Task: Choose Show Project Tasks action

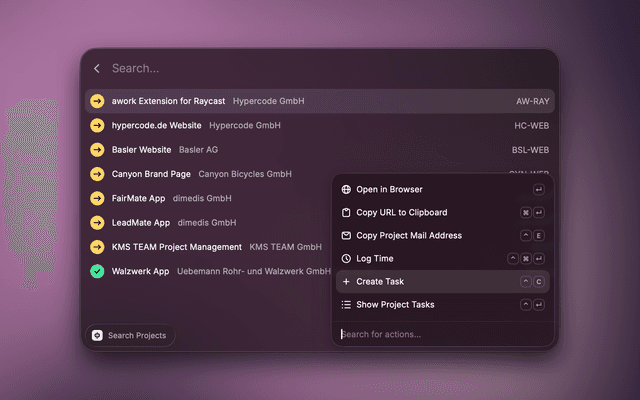Action: click(x=443, y=304)
